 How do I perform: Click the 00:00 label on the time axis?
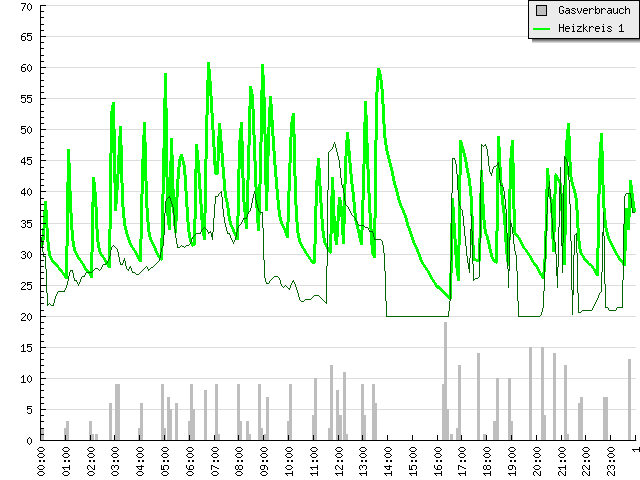(41, 462)
